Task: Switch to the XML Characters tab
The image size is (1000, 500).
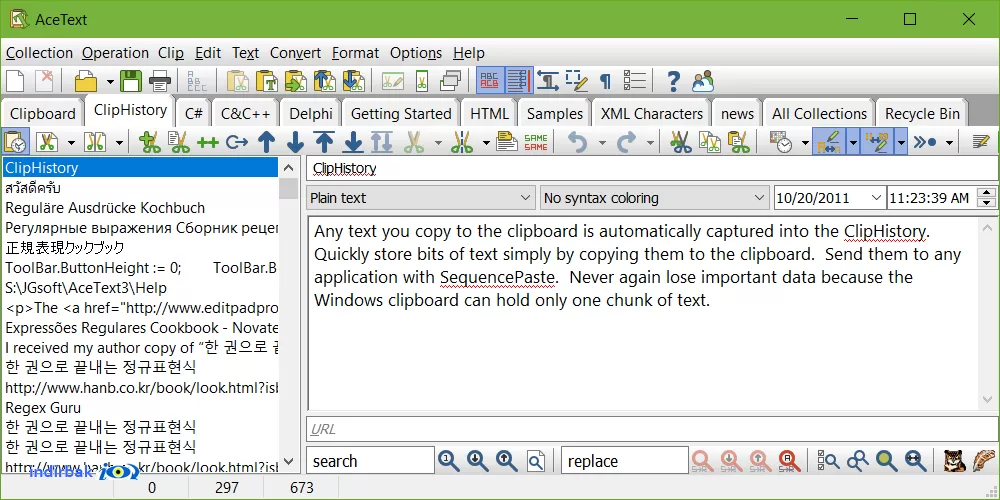Action: point(652,114)
